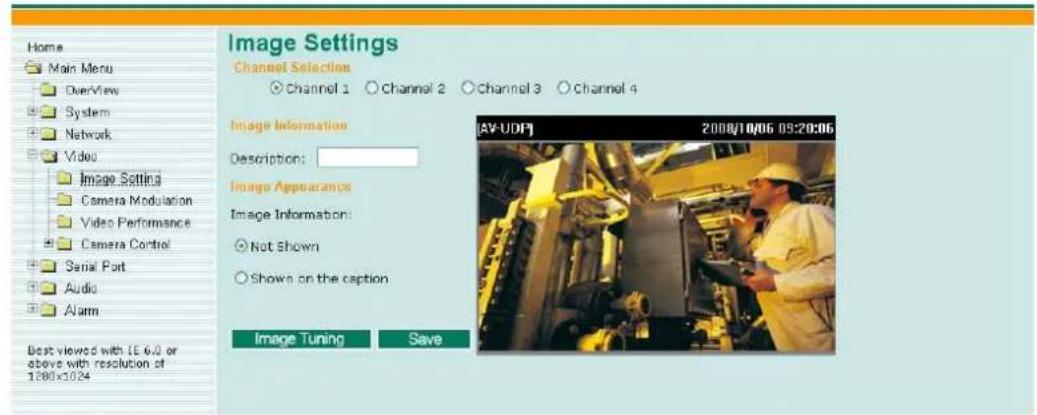
Task: Choose the Not Shown option
Action: click(x=241, y=246)
